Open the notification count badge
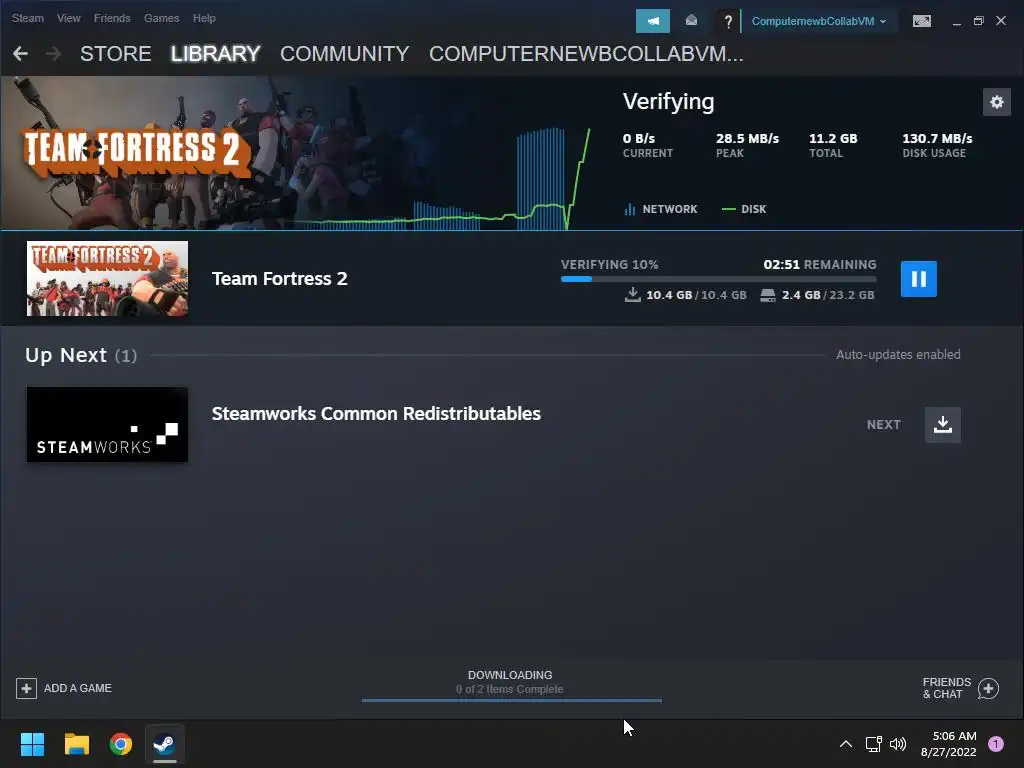The height and width of the screenshot is (768, 1024). [x=995, y=744]
